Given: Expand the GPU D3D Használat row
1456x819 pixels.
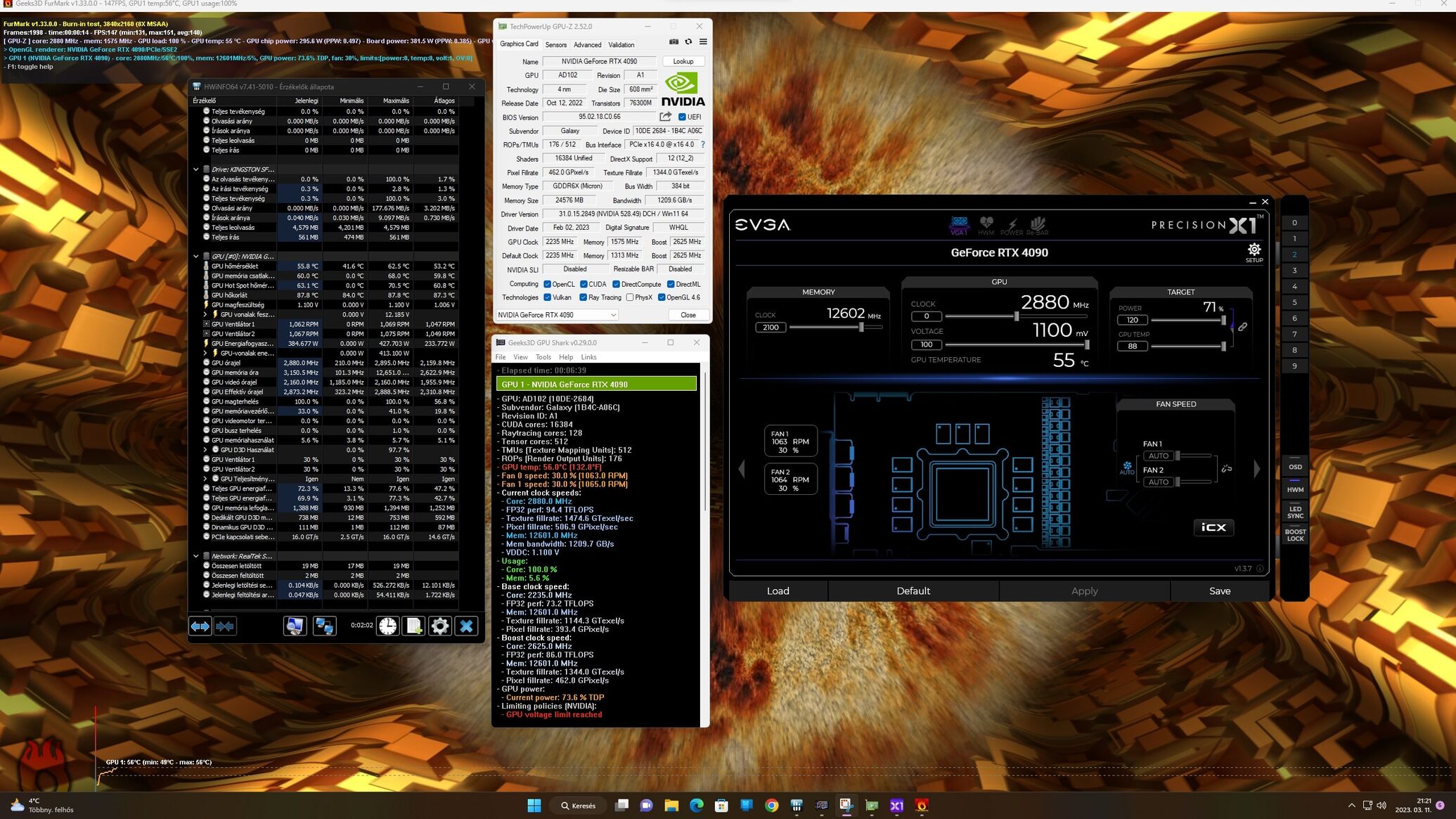Looking at the screenshot, I should (x=205, y=450).
